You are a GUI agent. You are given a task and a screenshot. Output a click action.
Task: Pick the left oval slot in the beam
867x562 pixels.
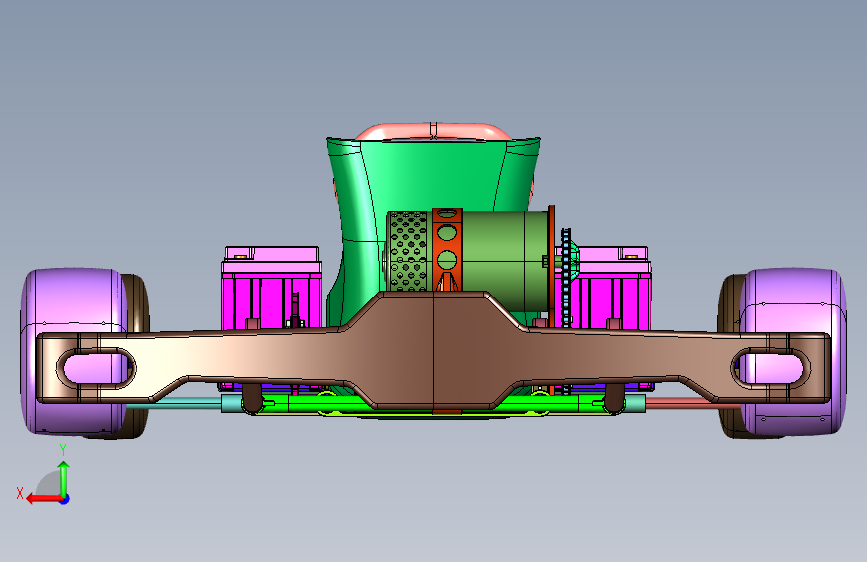pos(96,368)
